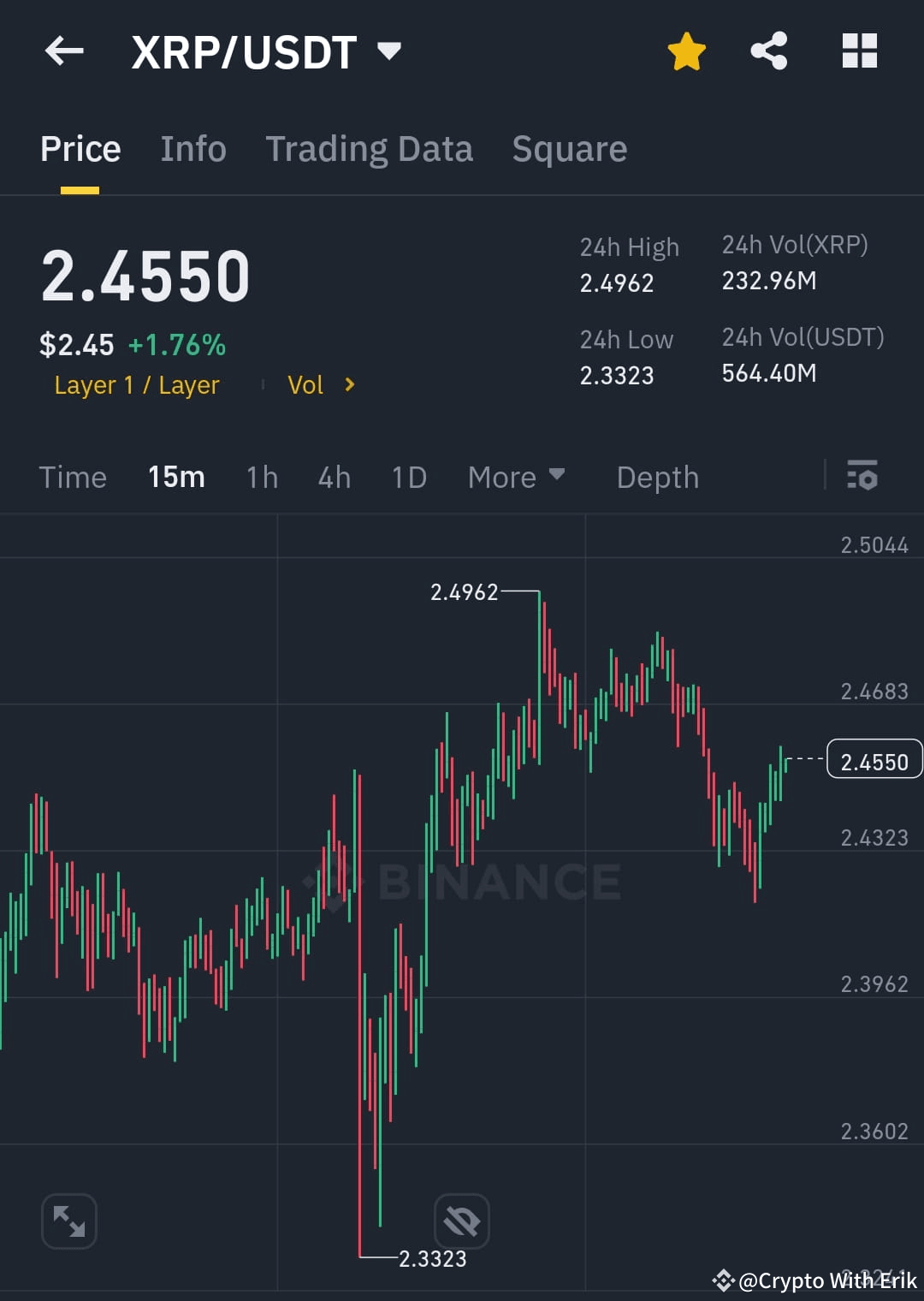Expand the More timeframe options
This screenshot has width=924, height=1301.
coord(516,477)
